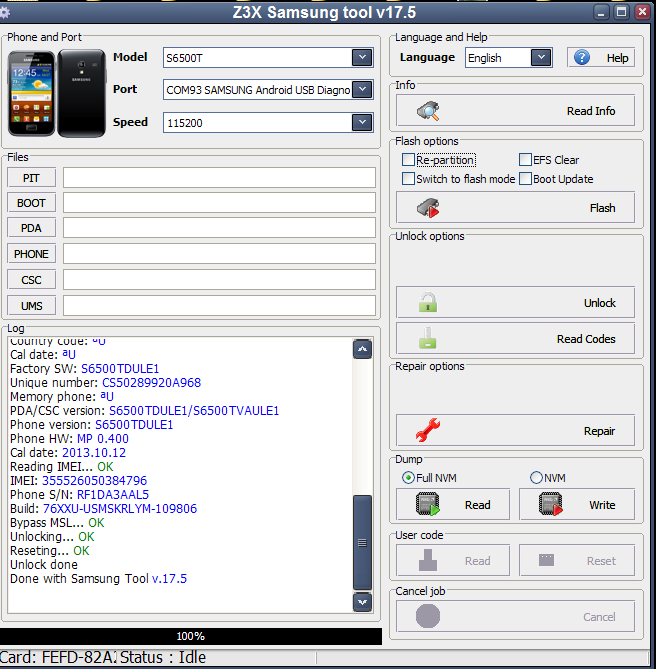Tick the Boot Update checkbox

pyautogui.click(x=525, y=178)
